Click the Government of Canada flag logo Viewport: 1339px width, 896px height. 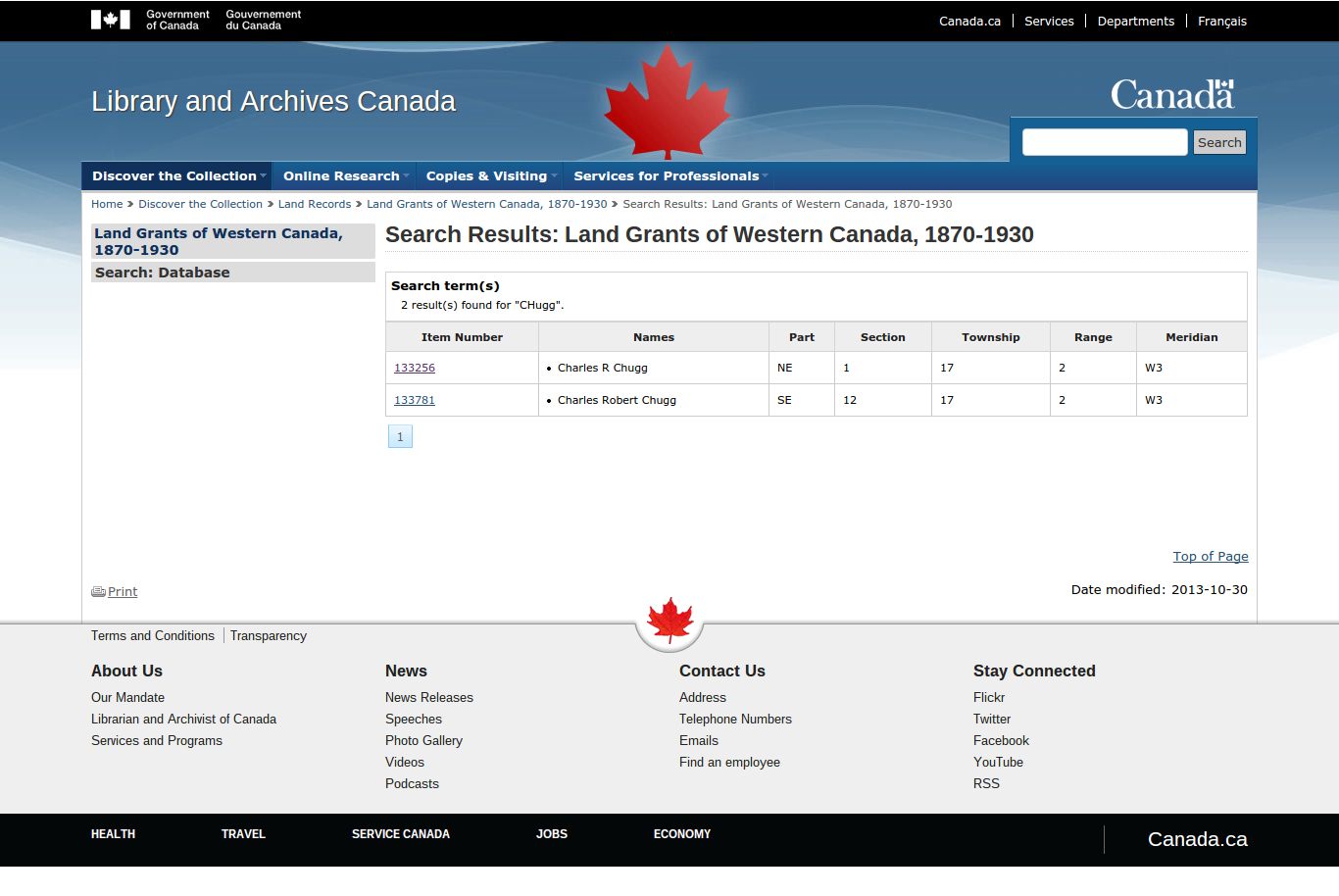coord(111,20)
